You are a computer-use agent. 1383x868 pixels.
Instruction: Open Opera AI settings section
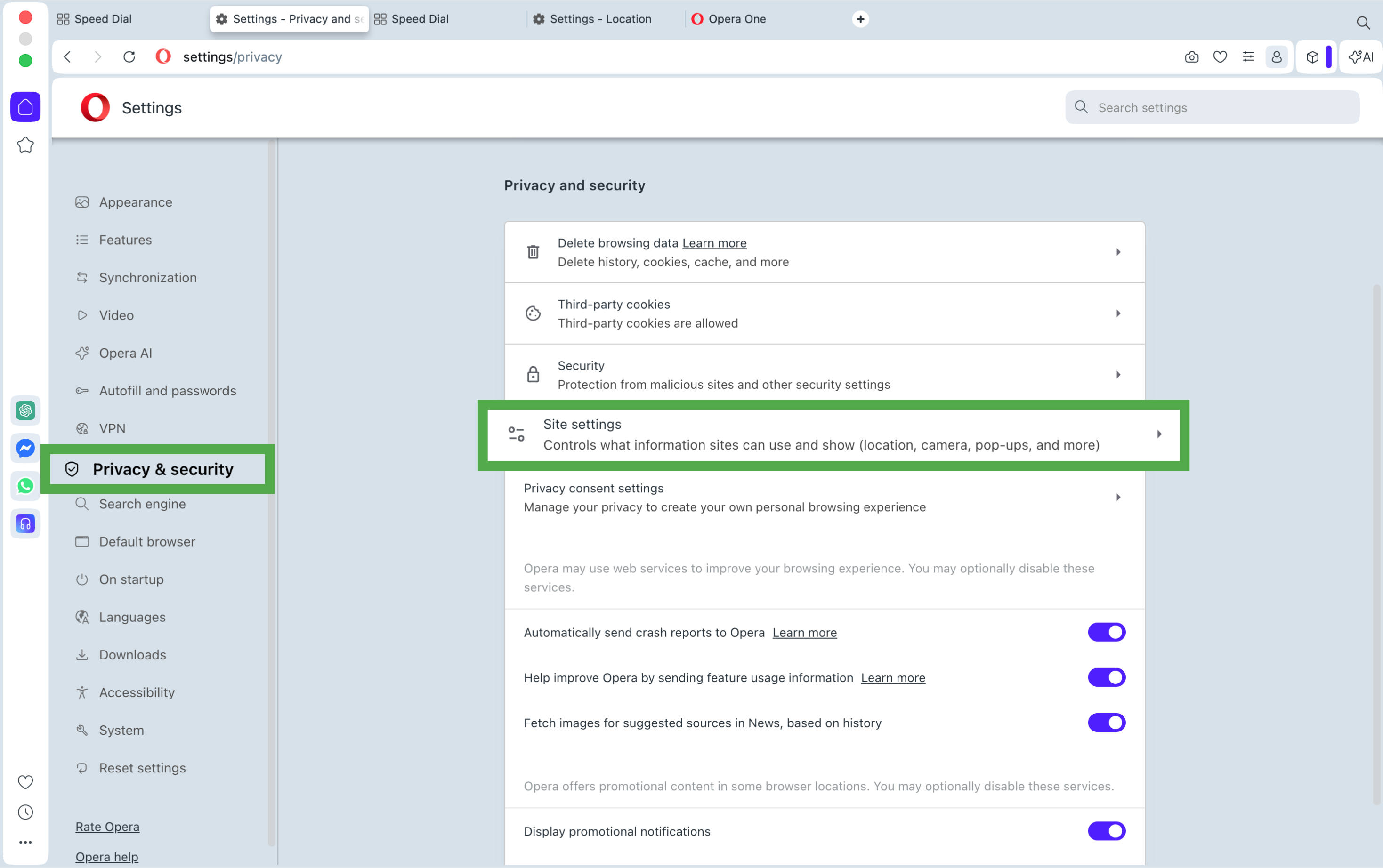pyautogui.click(x=113, y=353)
